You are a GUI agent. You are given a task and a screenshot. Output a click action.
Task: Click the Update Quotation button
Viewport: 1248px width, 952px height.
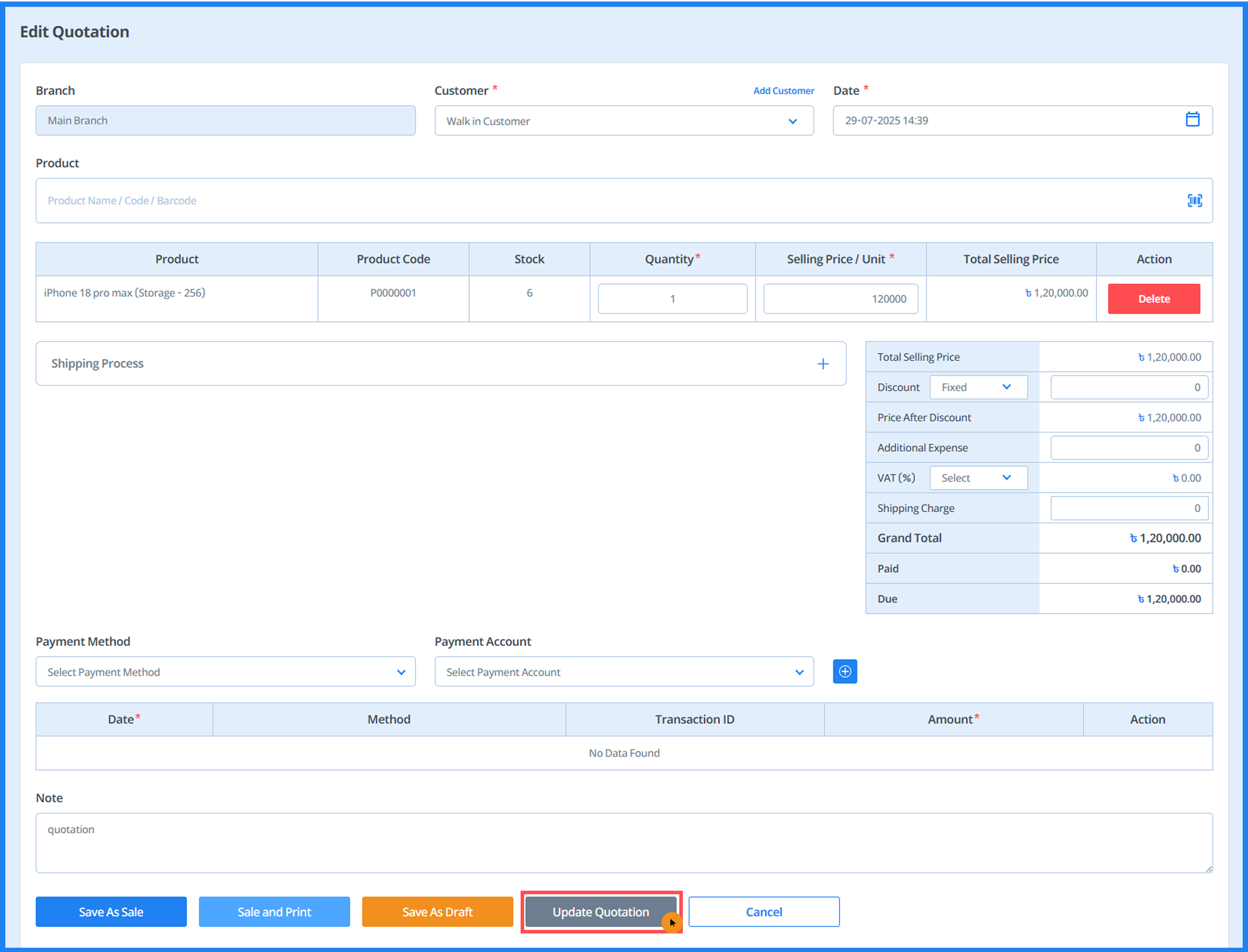coord(600,912)
